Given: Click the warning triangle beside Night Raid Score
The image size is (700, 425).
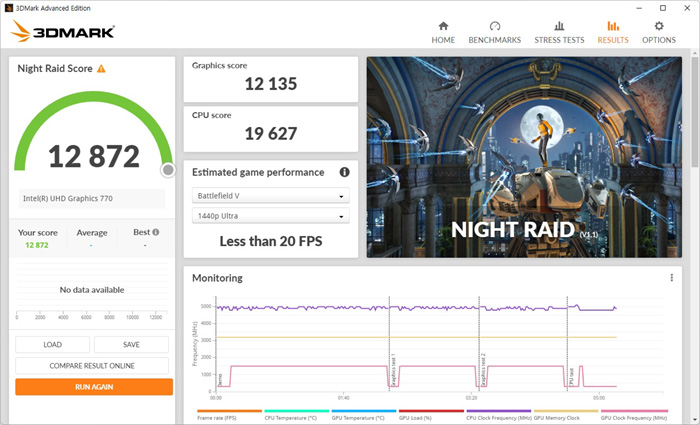Looking at the screenshot, I should click(101, 69).
